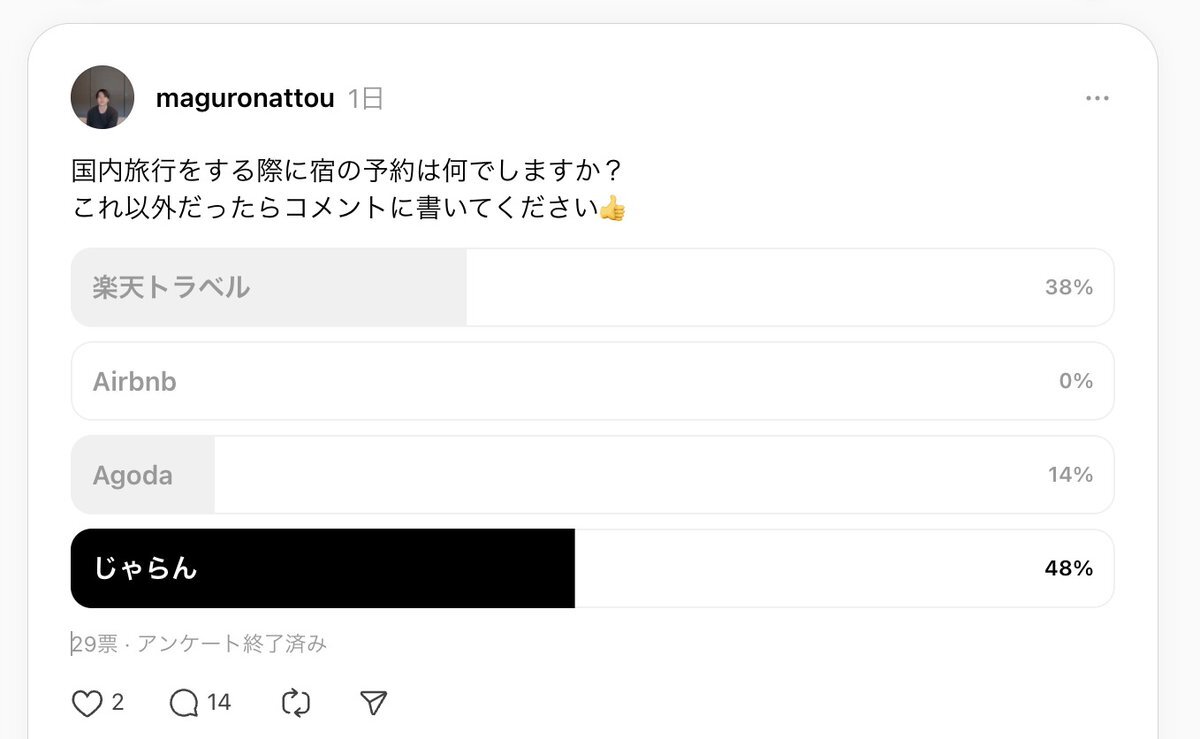Share post with the paper plane icon

[x=373, y=703]
